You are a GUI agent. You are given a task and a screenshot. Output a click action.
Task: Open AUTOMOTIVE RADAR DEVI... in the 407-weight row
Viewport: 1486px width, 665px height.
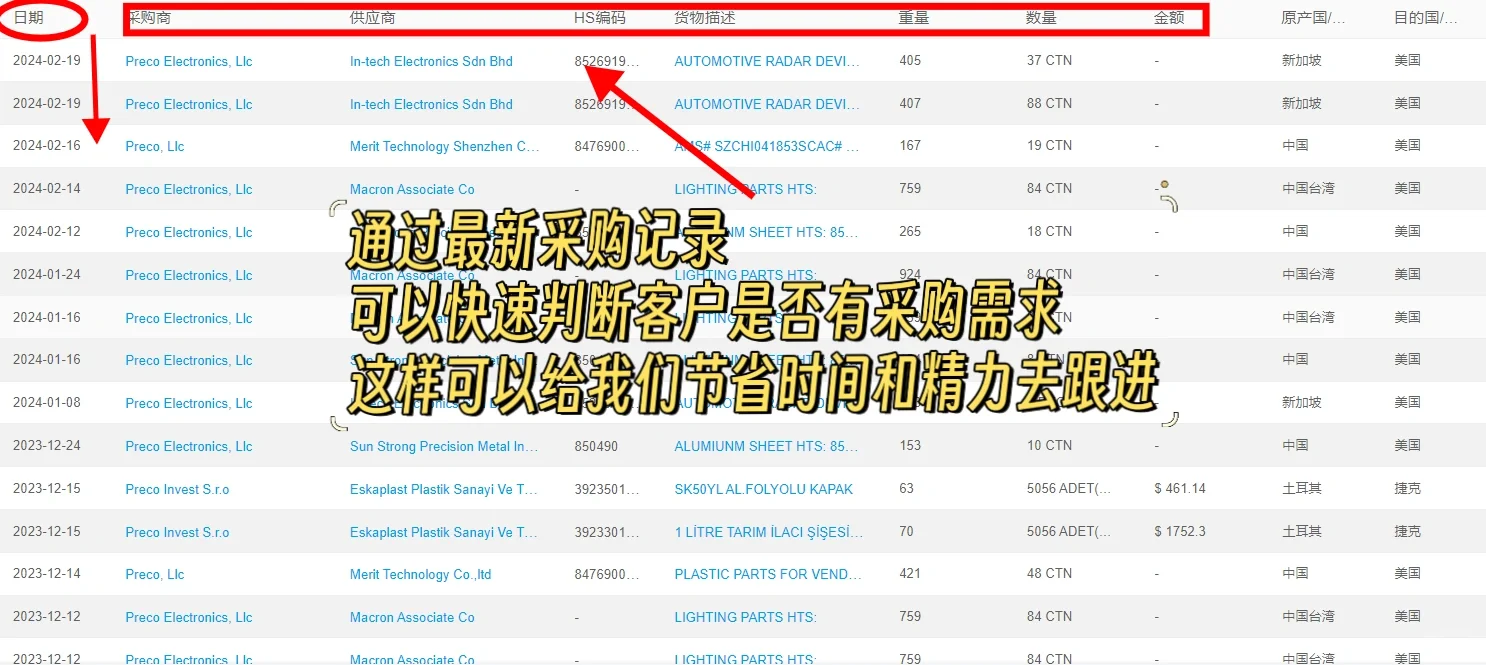pos(767,104)
